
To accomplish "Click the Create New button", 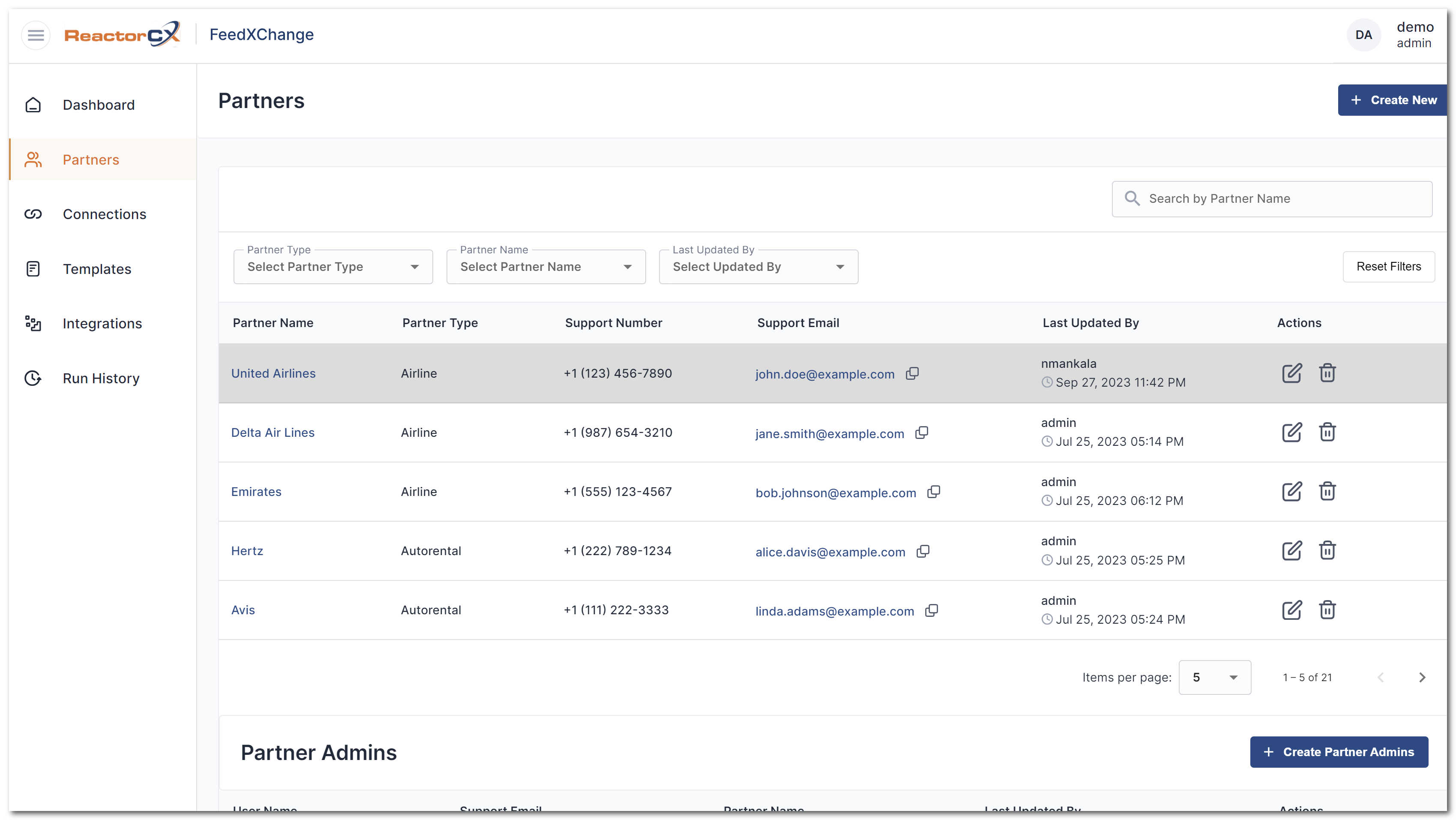I will 1393,100.
